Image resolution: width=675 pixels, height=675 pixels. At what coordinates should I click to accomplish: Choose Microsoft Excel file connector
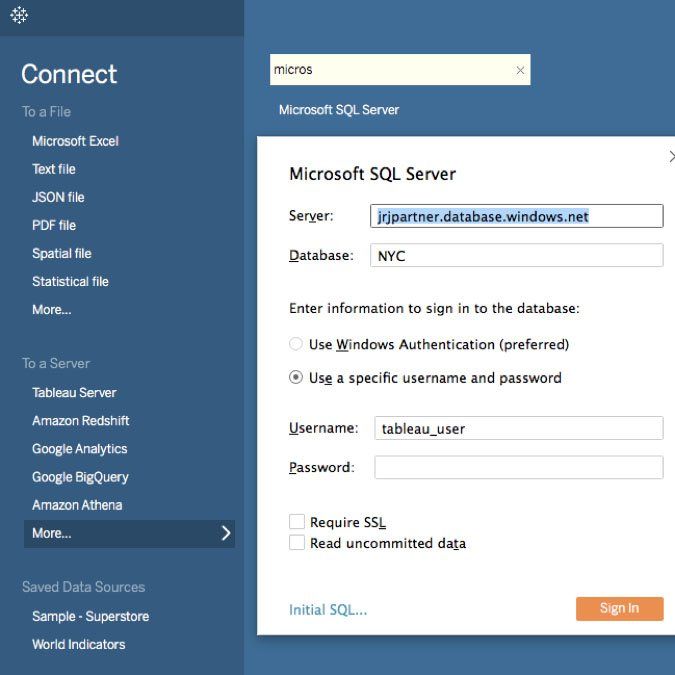[75, 141]
